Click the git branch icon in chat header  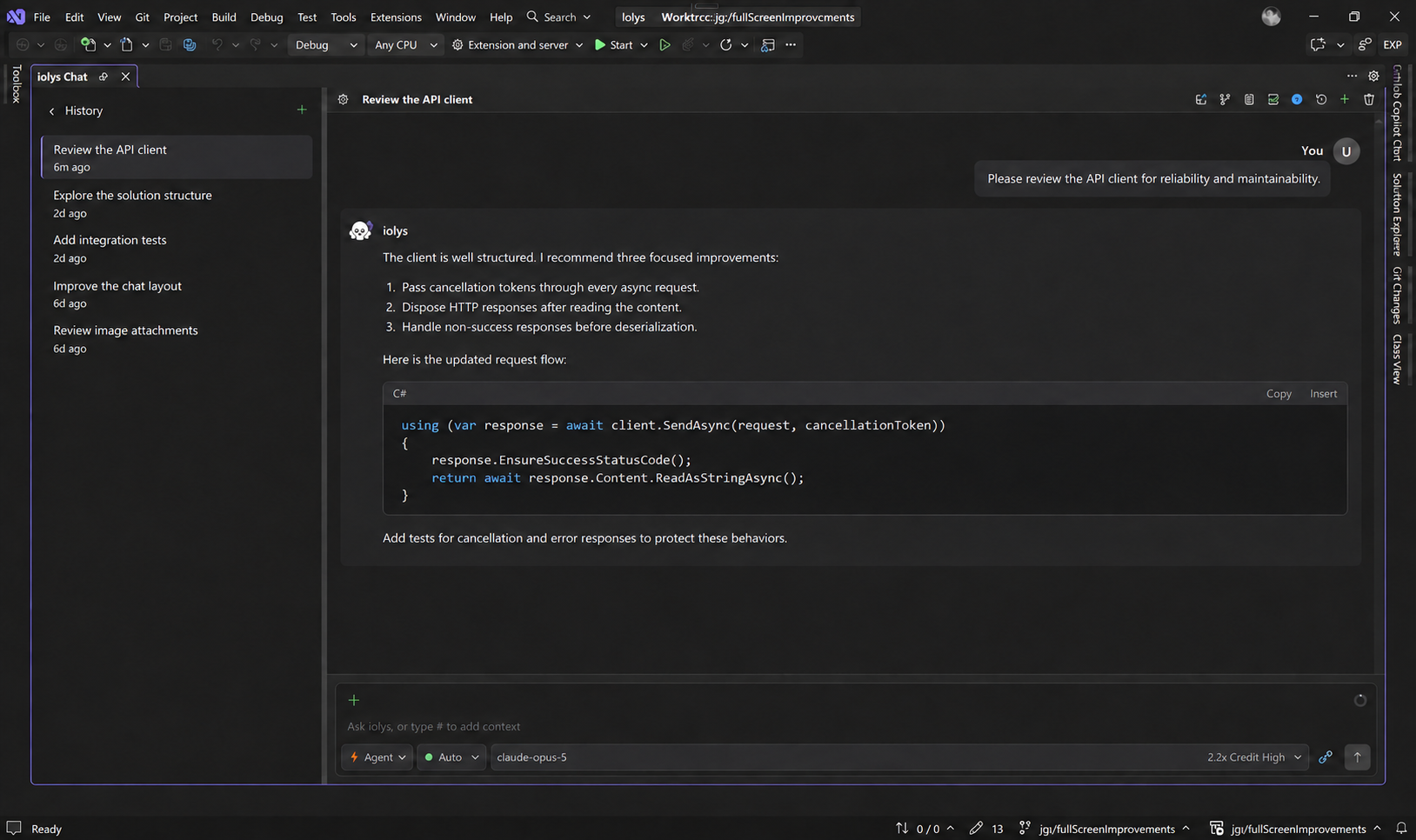point(1225,100)
